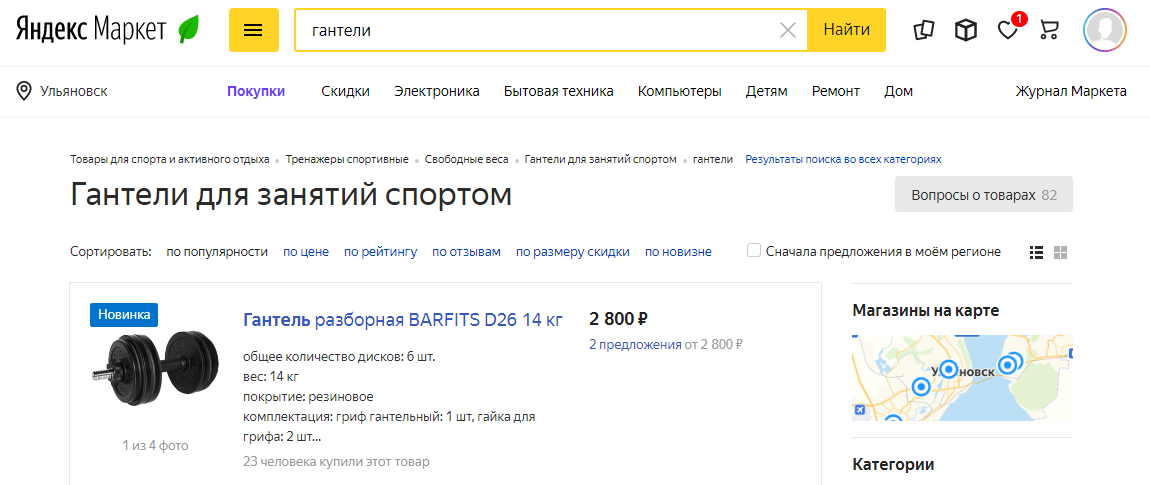The height and width of the screenshot is (485, 1150).
Task: Open the yellow hamburger catalog menu
Action: tap(254, 30)
